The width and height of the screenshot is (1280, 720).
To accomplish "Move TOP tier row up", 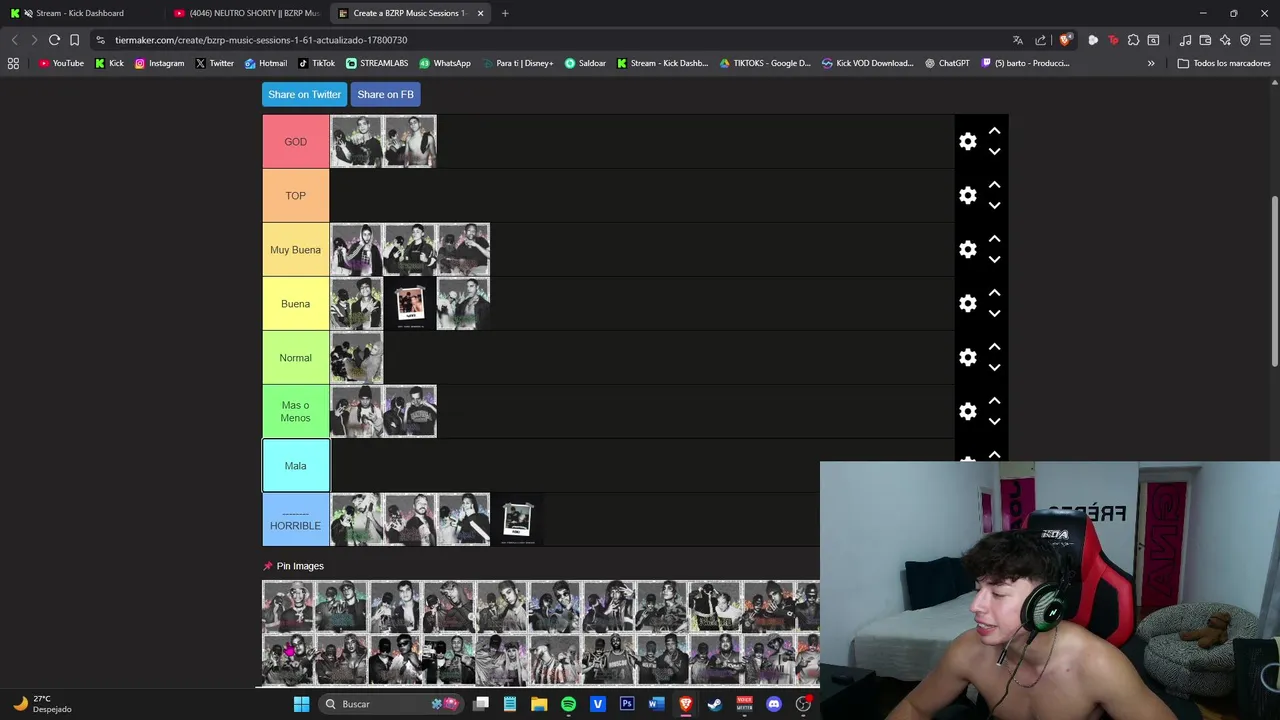I will coord(994,185).
